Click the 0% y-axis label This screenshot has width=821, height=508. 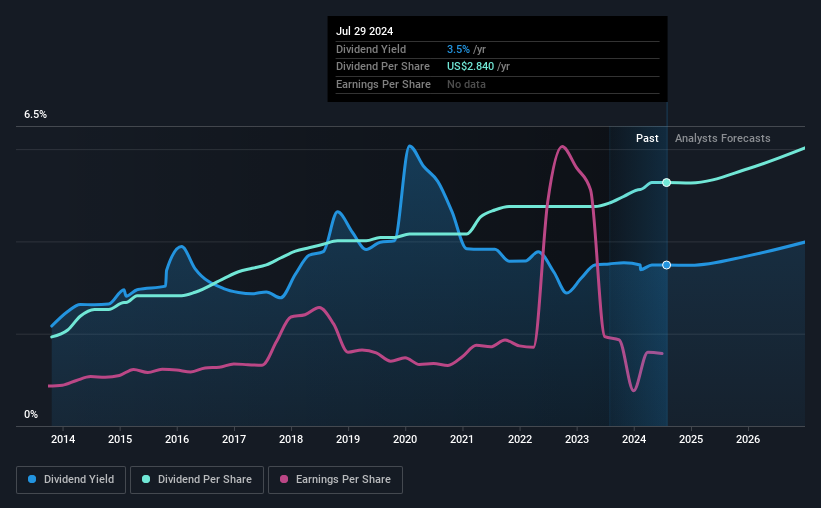point(31,415)
